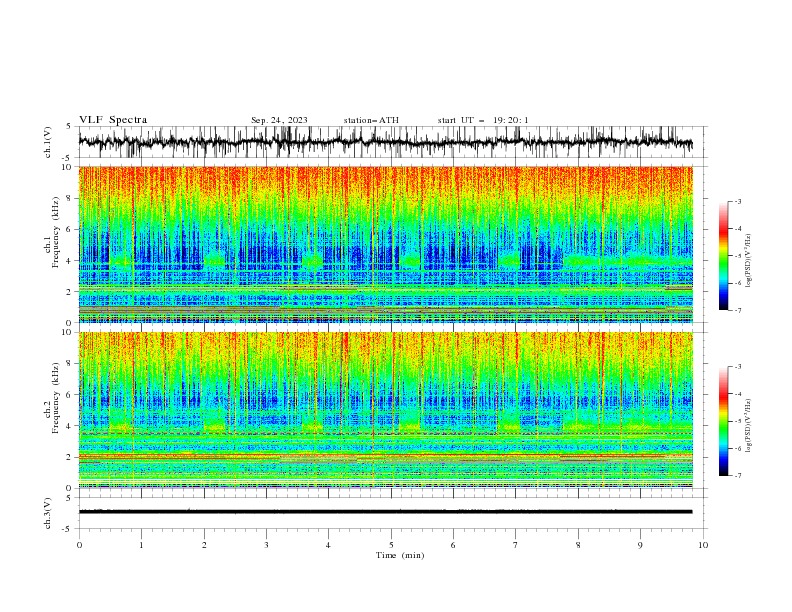Click the ch.1 spectrogram color scale bar
792x612 pixels.
pyautogui.click(x=723, y=256)
